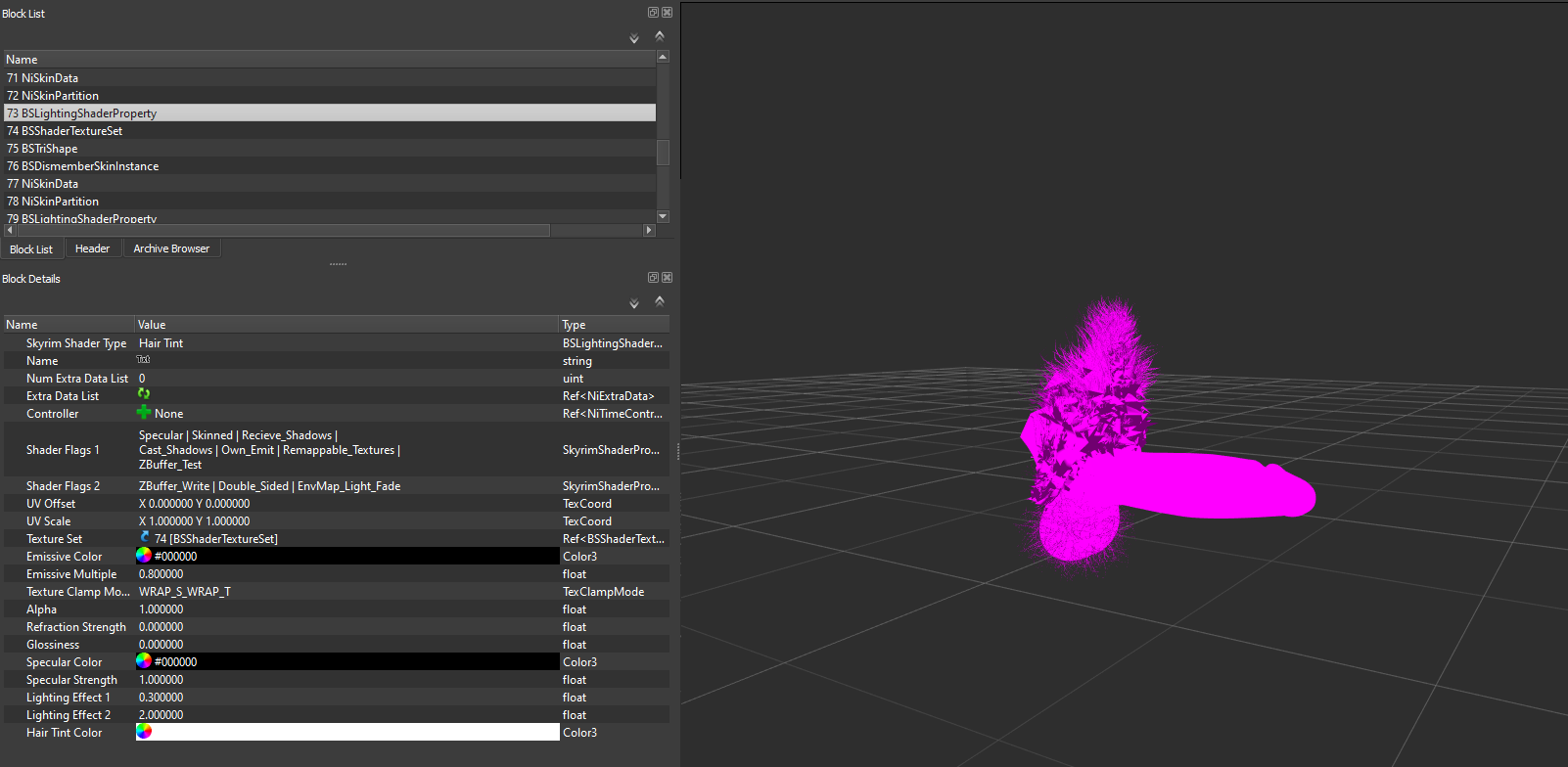1568x767 pixels.
Task: Select 71 NiSkinData block
Action: tap(330, 77)
